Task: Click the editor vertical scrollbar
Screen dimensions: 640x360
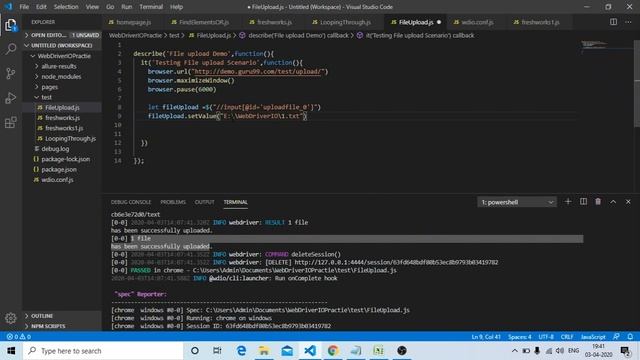Action: [x=637, y=84]
